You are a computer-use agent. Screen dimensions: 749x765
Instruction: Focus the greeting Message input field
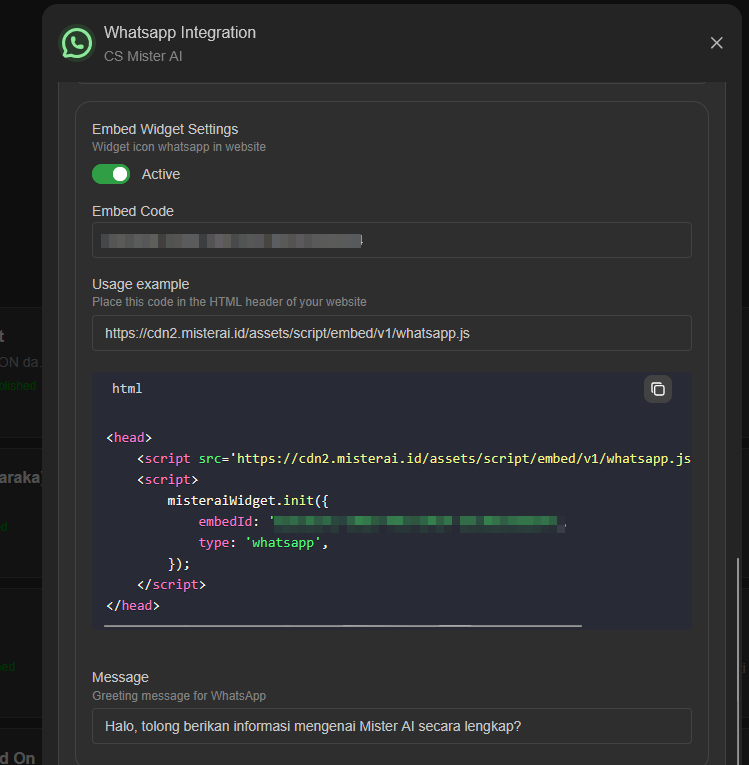(391, 726)
